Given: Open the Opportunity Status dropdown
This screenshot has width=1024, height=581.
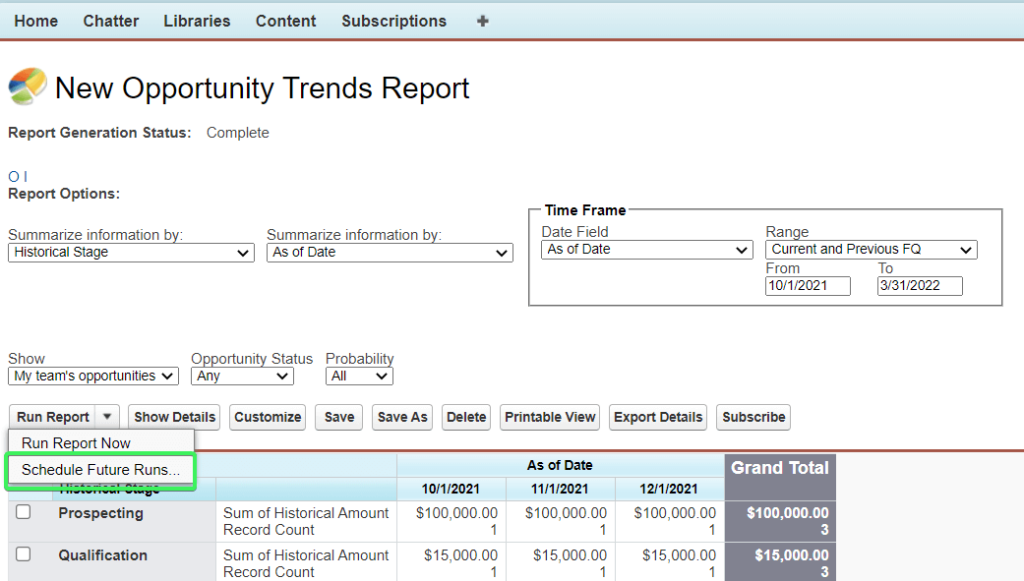Looking at the screenshot, I should tap(242, 376).
